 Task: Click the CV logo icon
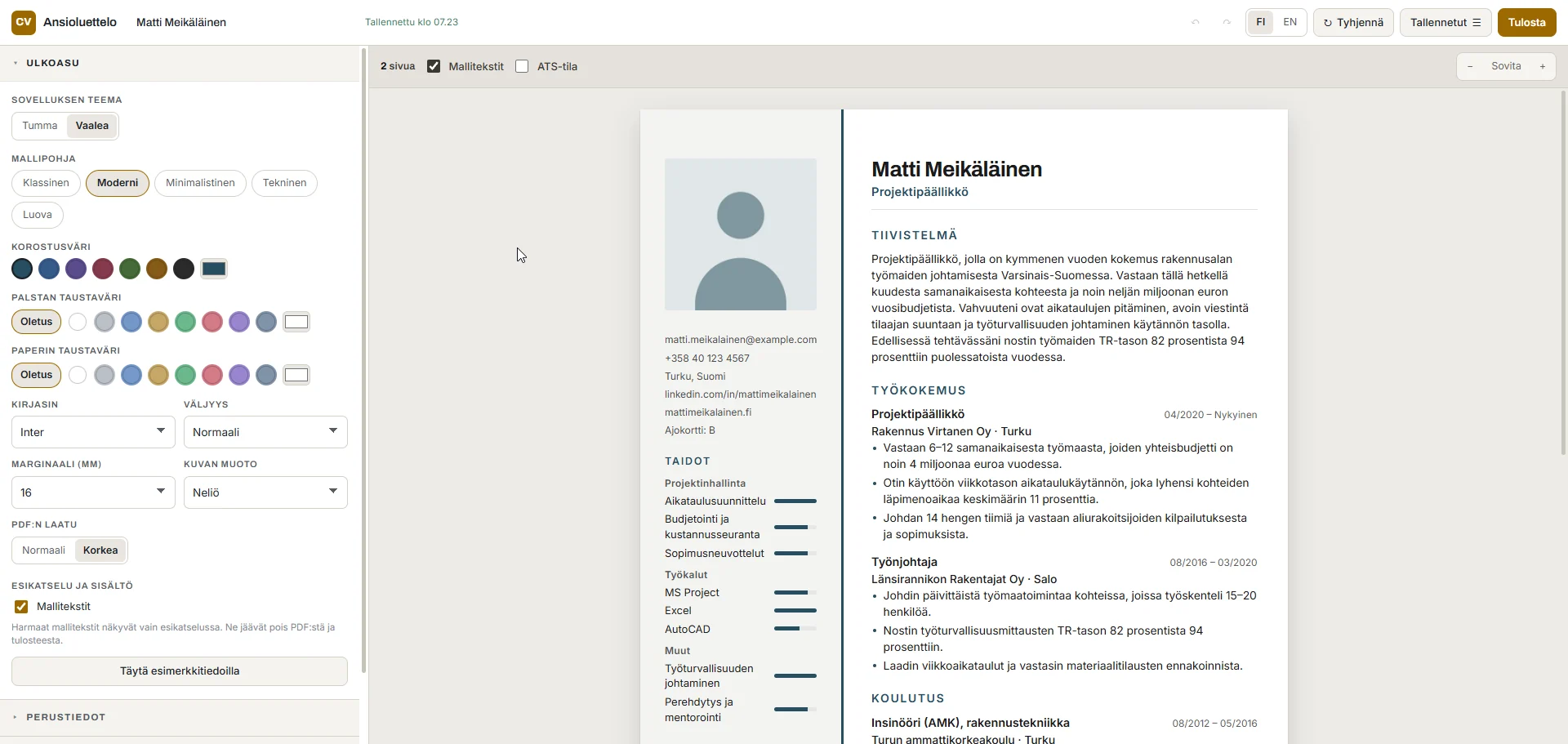click(x=24, y=22)
